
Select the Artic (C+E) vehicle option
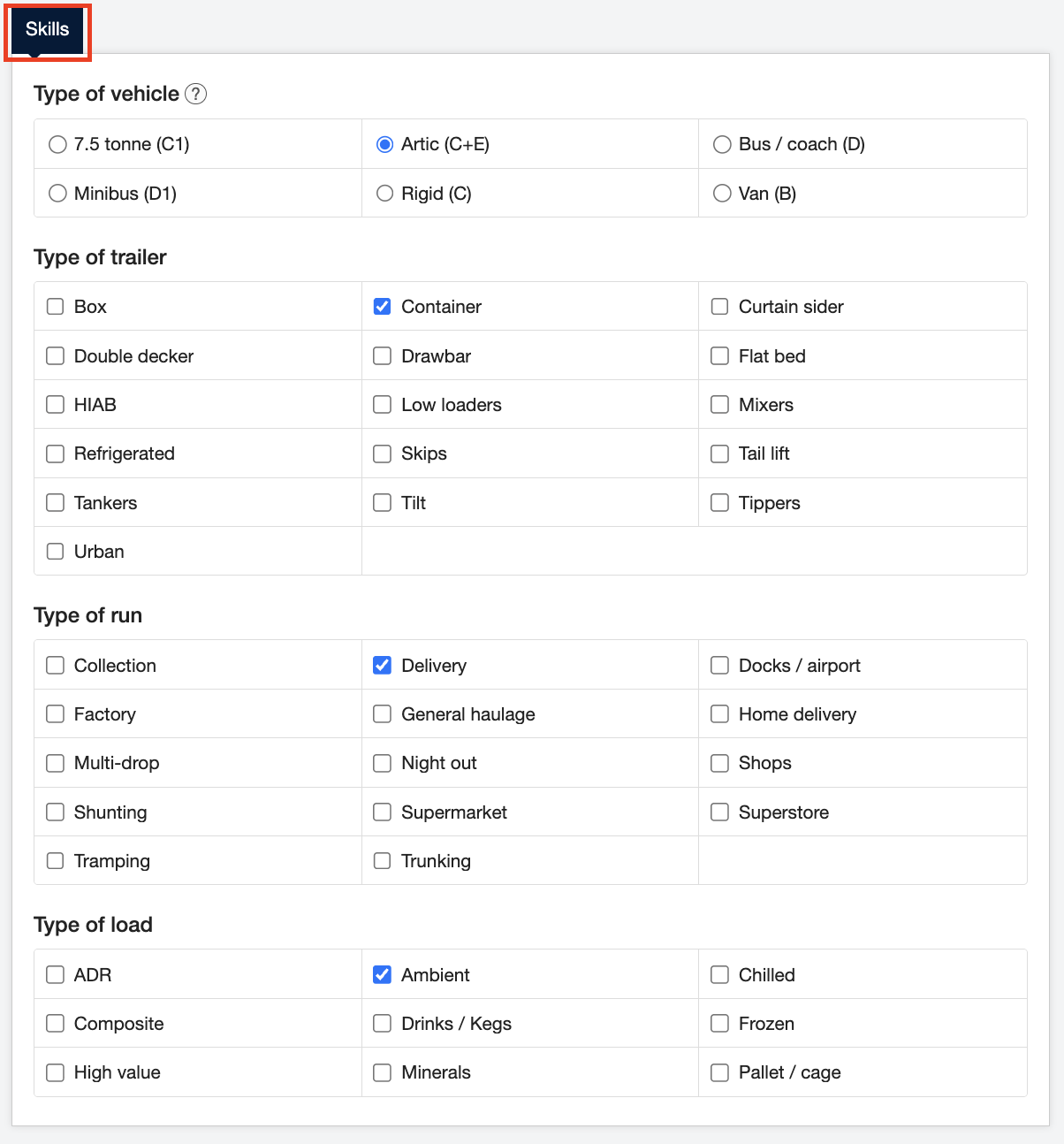click(x=384, y=143)
